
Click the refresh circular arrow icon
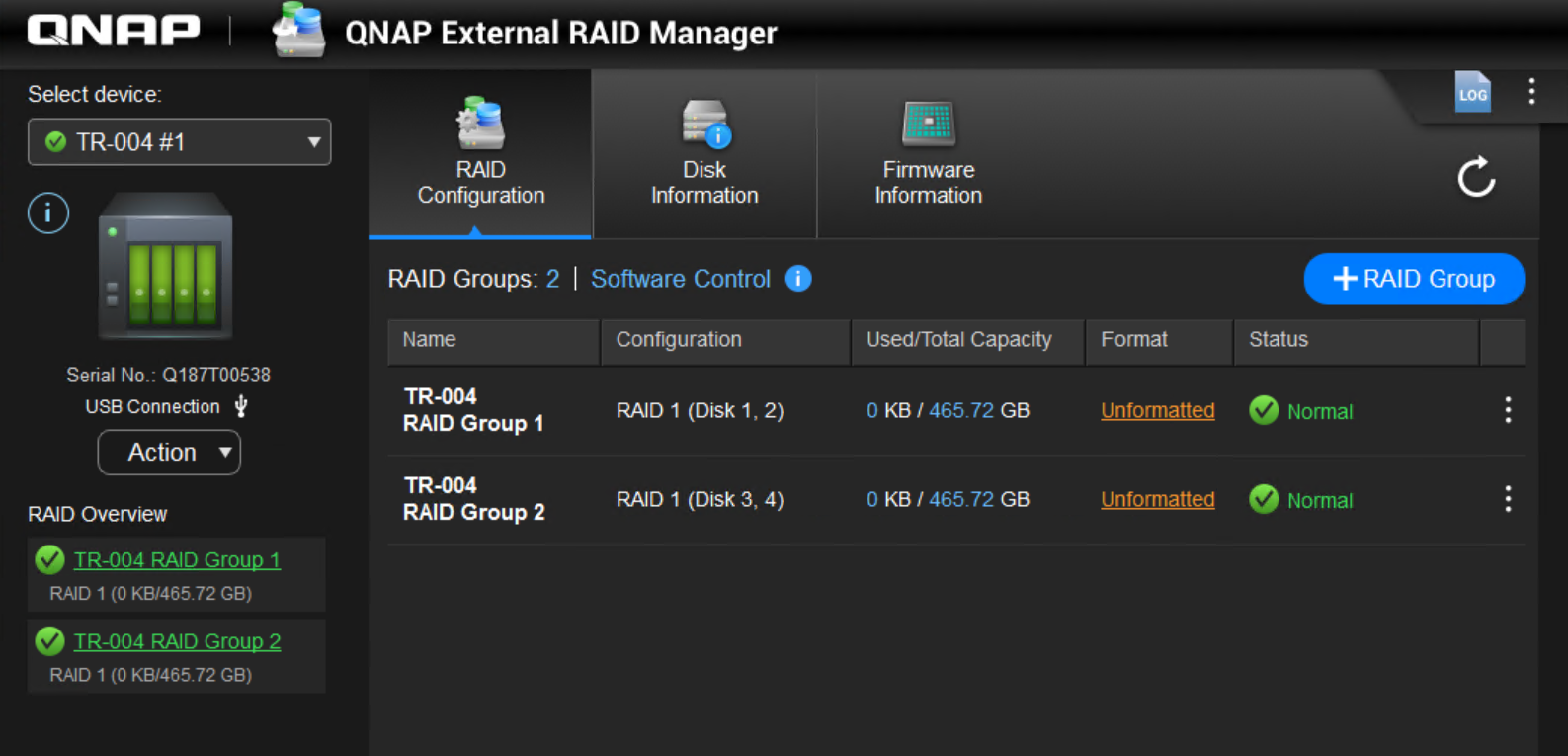tap(1476, 178)
